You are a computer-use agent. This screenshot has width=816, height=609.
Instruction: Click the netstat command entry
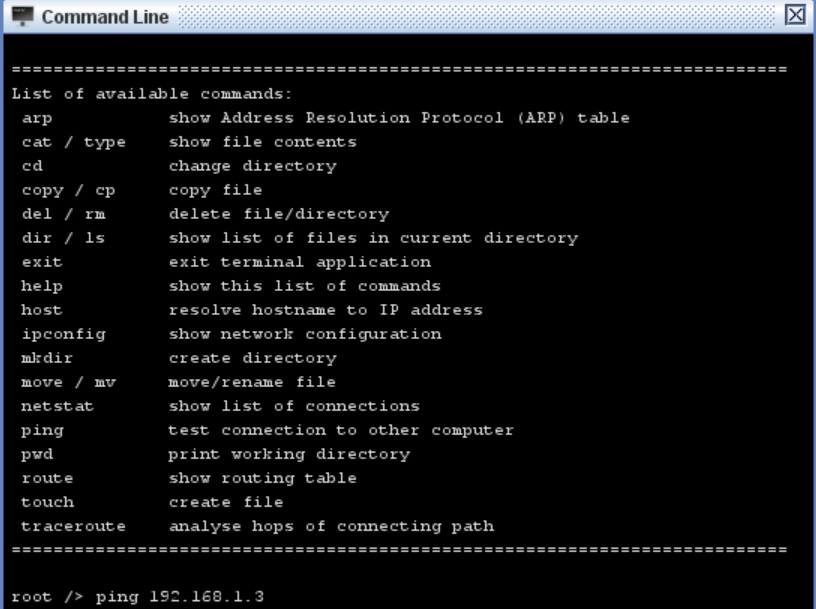(x=57, y=406)
